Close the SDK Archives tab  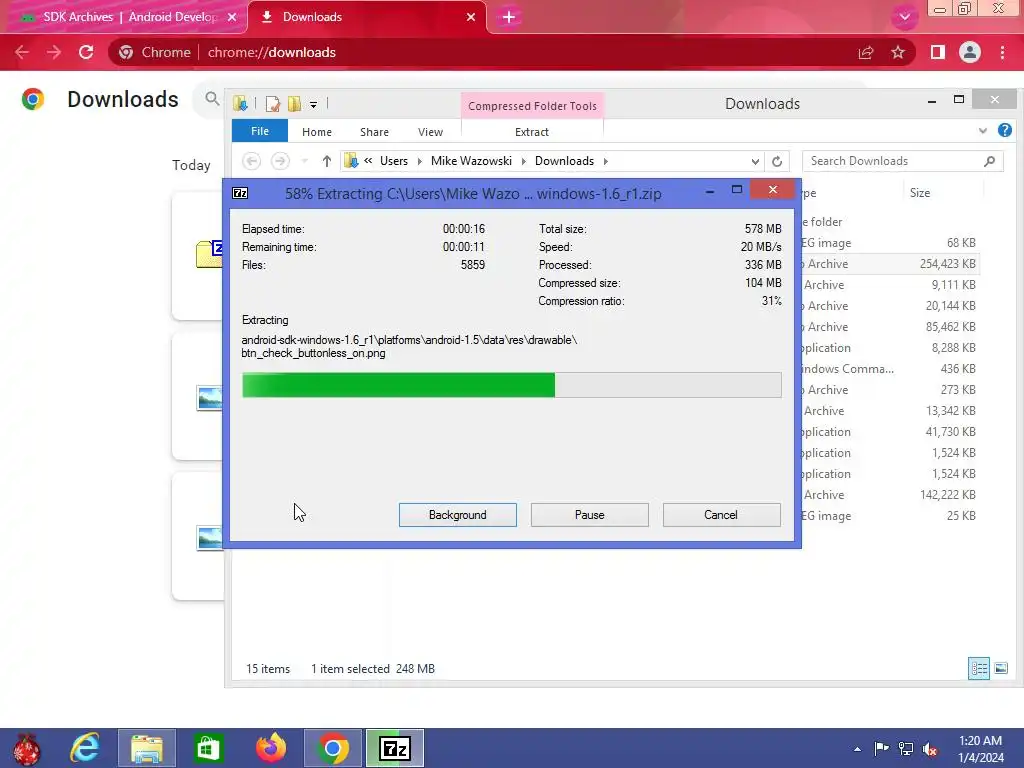pos(232,17)
